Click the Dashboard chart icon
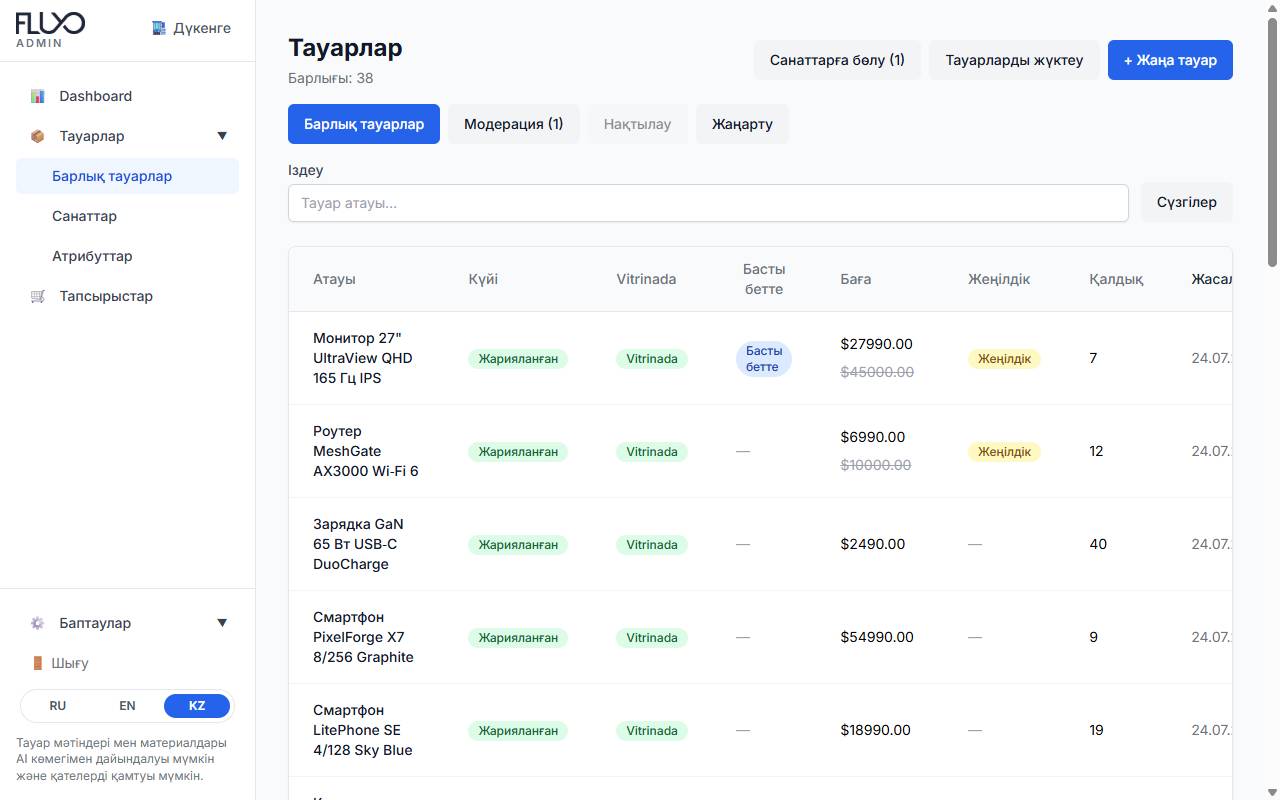Viewport: 1280px width, 800px height. coord(38,96)
